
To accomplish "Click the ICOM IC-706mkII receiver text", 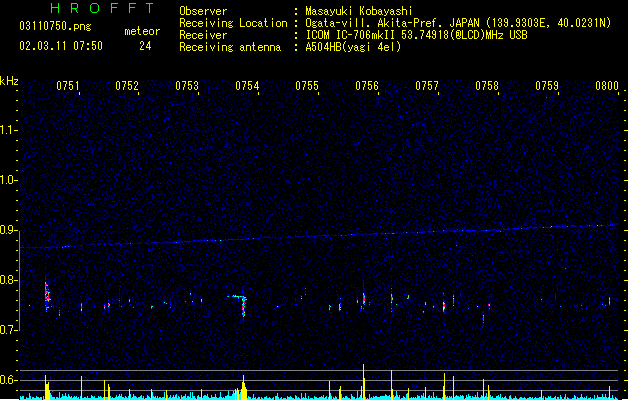I will tap(416, 35).
